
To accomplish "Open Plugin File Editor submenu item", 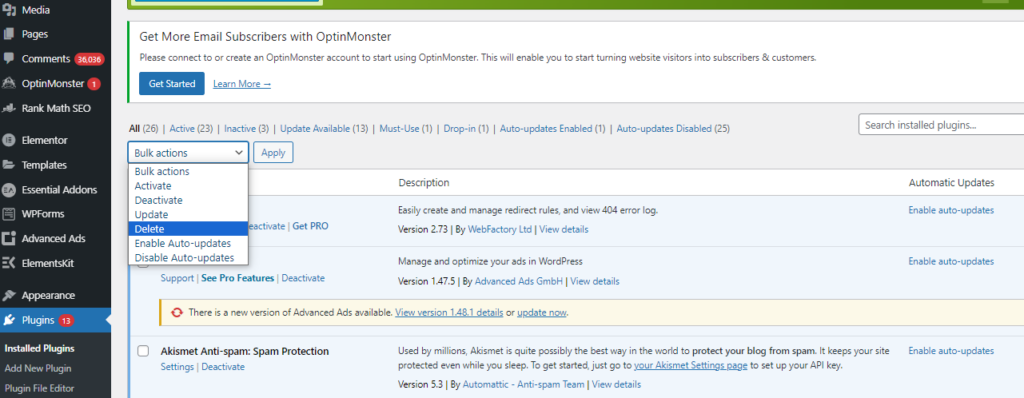I will 39,388.
